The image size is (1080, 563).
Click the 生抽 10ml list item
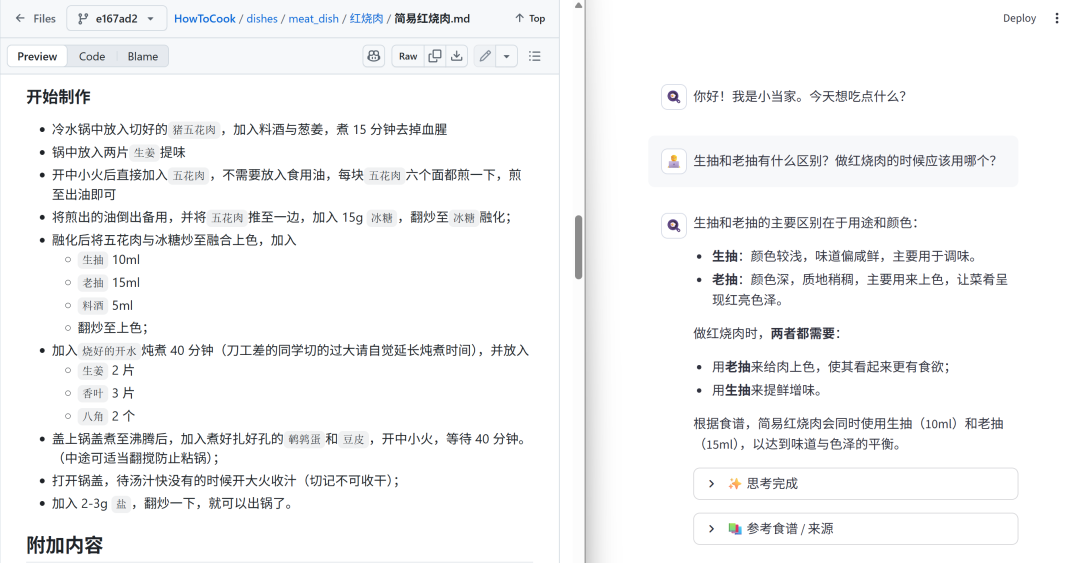pos(110,260)
